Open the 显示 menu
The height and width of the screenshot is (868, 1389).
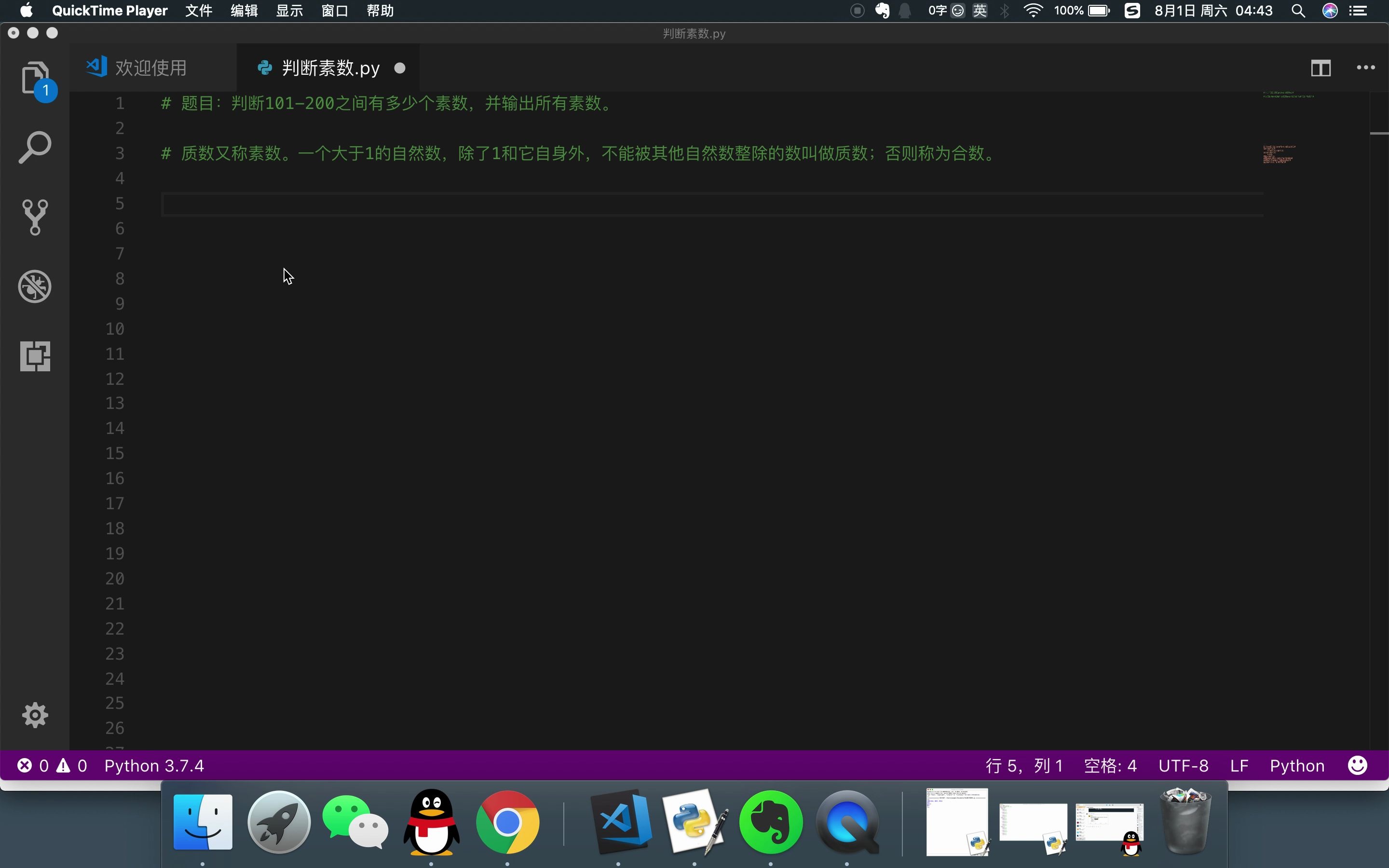pos(289,11)
